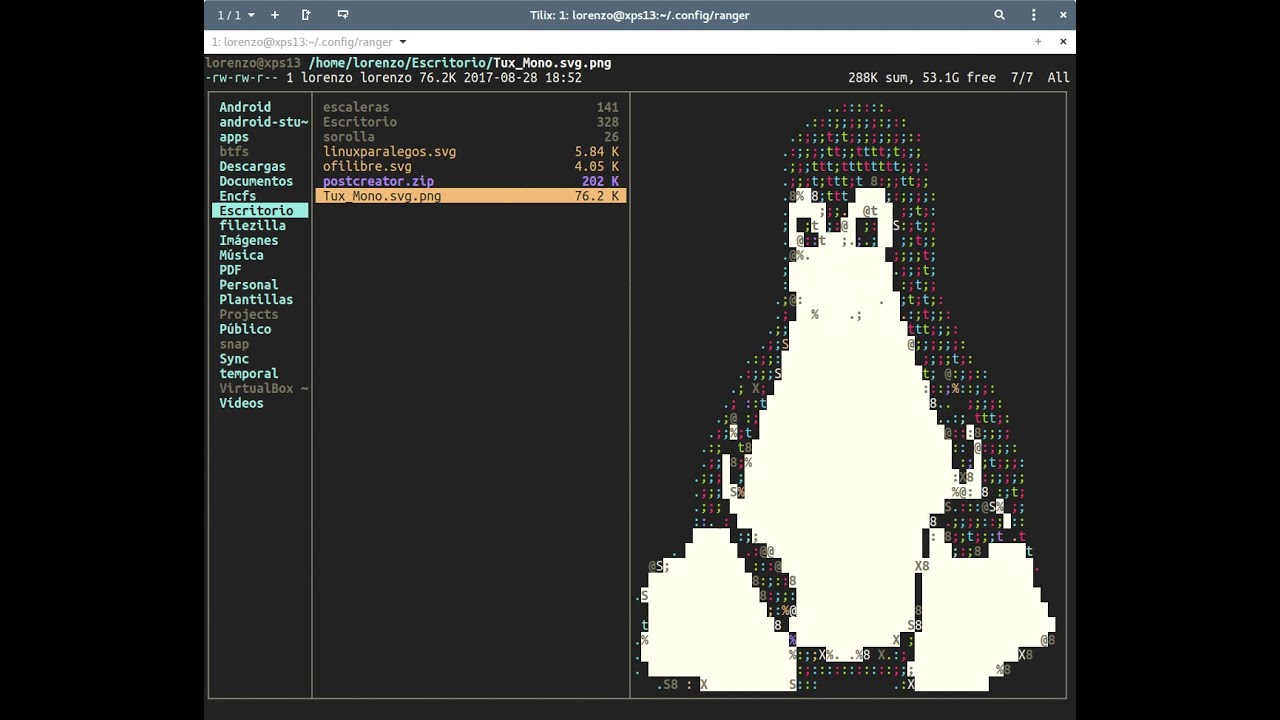Click the 288K sum, 53.1G free status
Viewport: 1280px width, 720px height.
point(921,78)
